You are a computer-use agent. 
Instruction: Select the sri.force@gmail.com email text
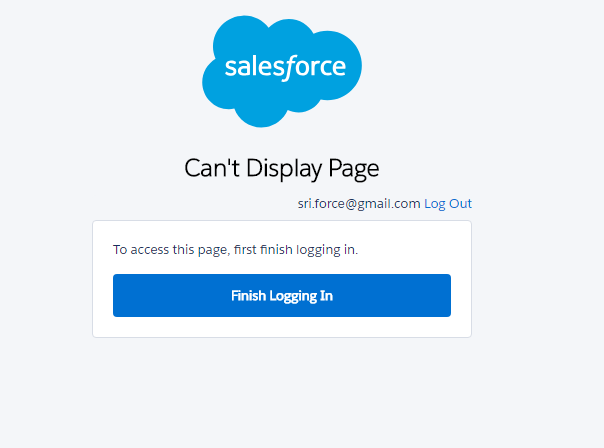[x=359, y=203]
